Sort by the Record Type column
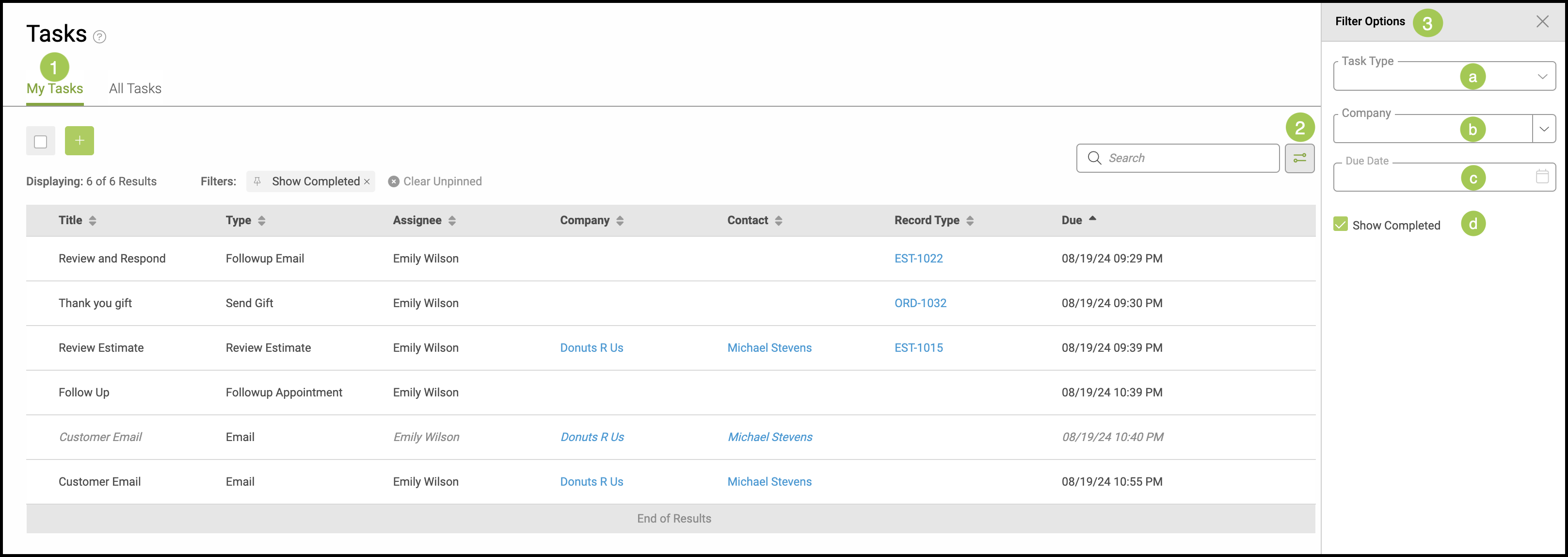The width and height of the screenshot is (1568, 557). (970, 221)
